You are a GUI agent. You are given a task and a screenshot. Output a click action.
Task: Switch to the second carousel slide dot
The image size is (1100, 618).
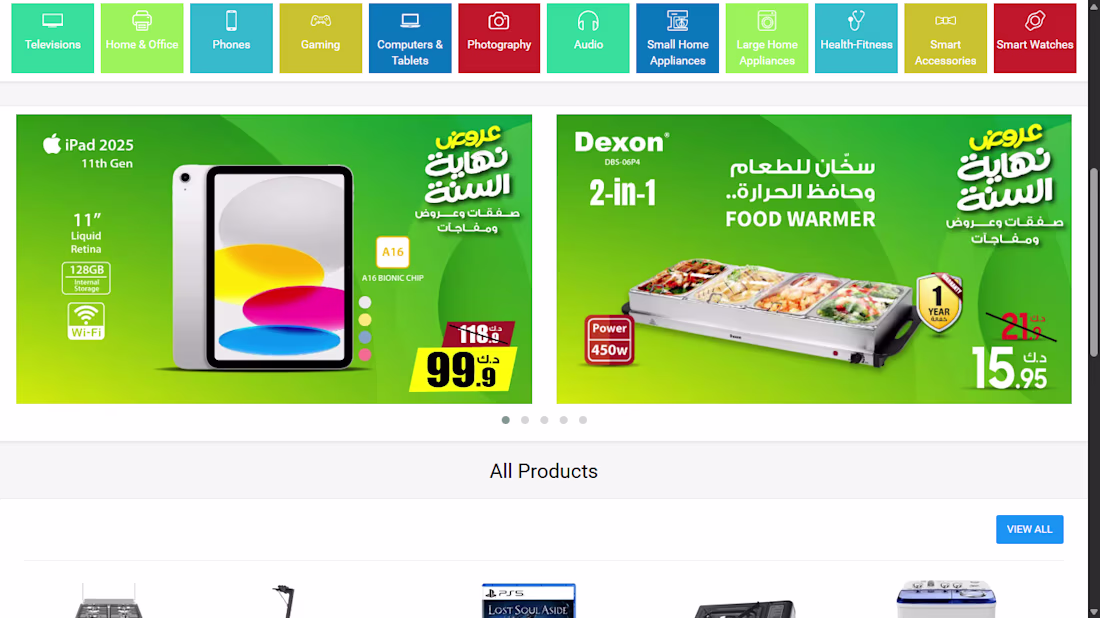point(525,420)
